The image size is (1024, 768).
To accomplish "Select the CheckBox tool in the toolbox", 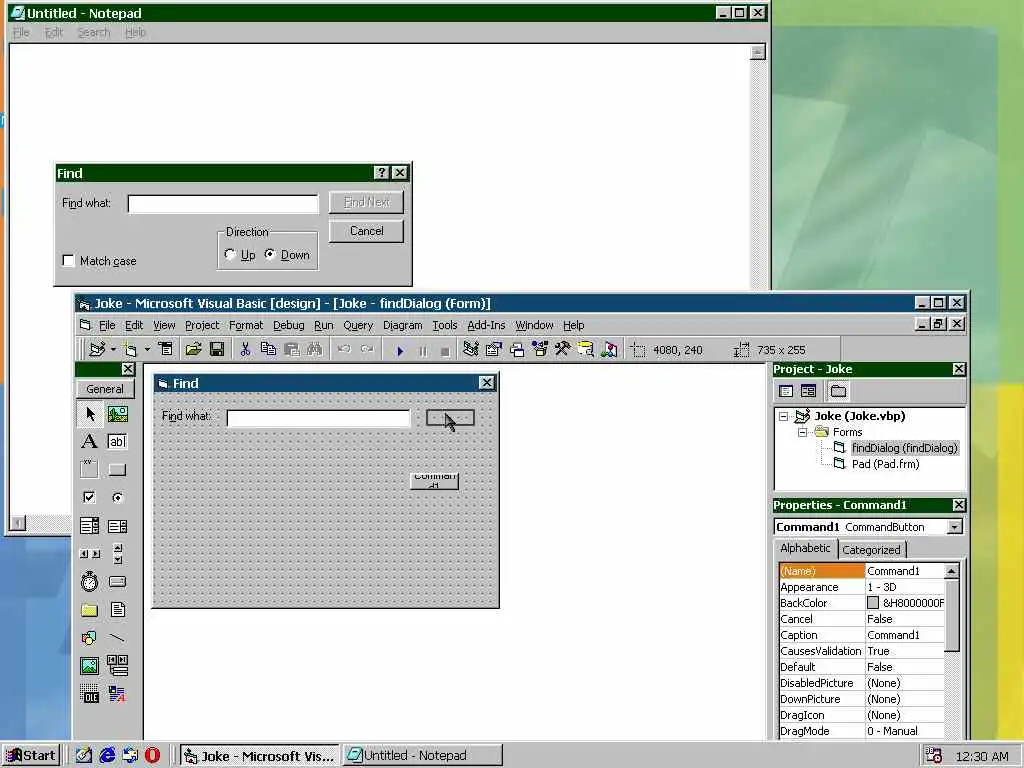I will point(90,497).
